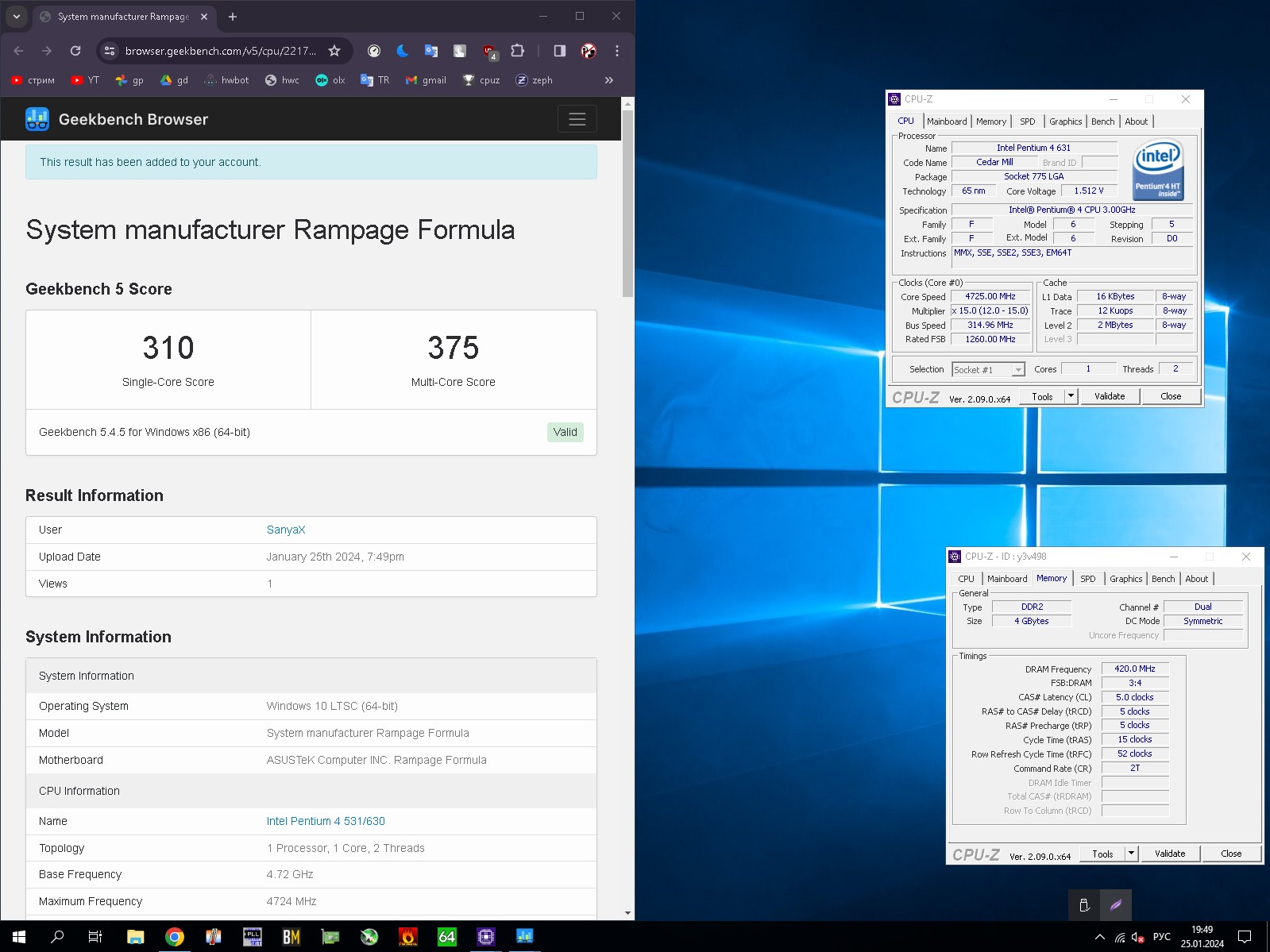
Task: Open the Intel Pentium 4 531/630 link
Action: point(326,821)
